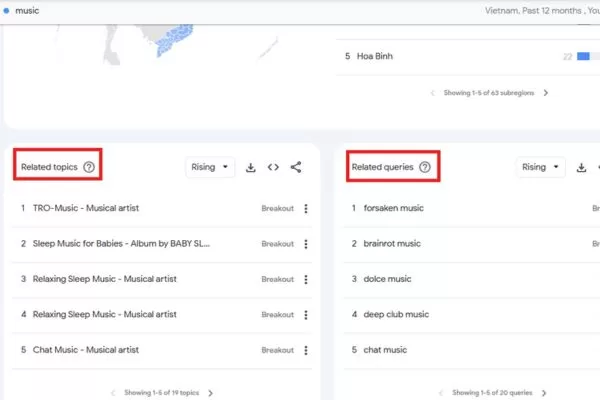
Task: Click Vietnam, Past 12 months filter summary
Action: (x=542, y=11)
